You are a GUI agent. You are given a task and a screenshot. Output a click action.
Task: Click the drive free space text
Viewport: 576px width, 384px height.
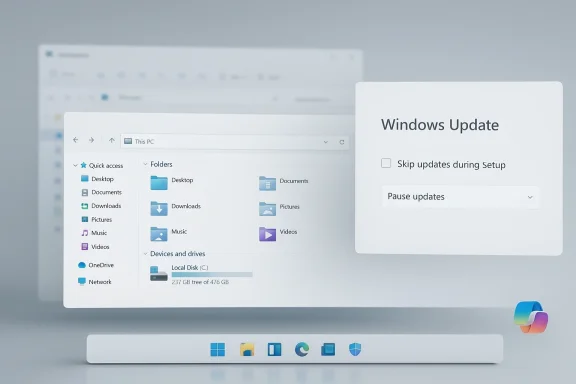tap(200, 282)
